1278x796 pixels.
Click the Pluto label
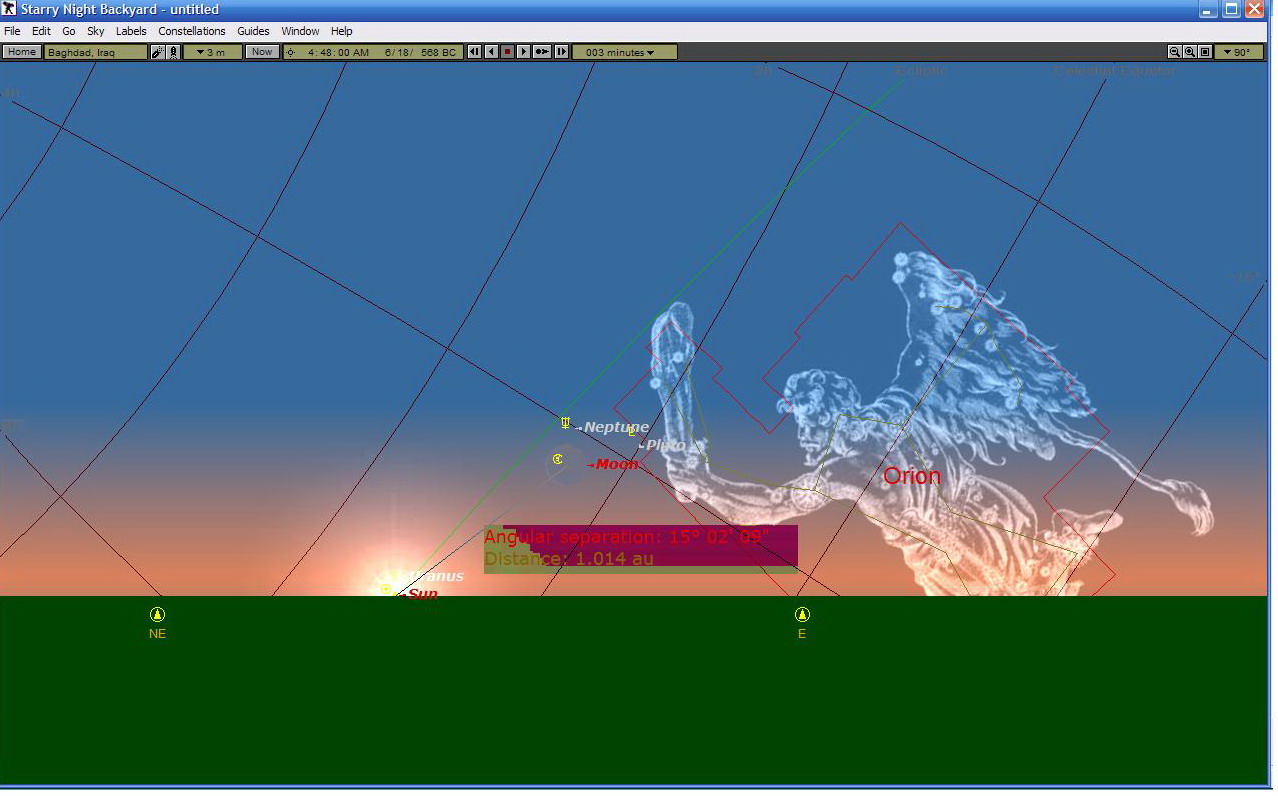[666, 445]
